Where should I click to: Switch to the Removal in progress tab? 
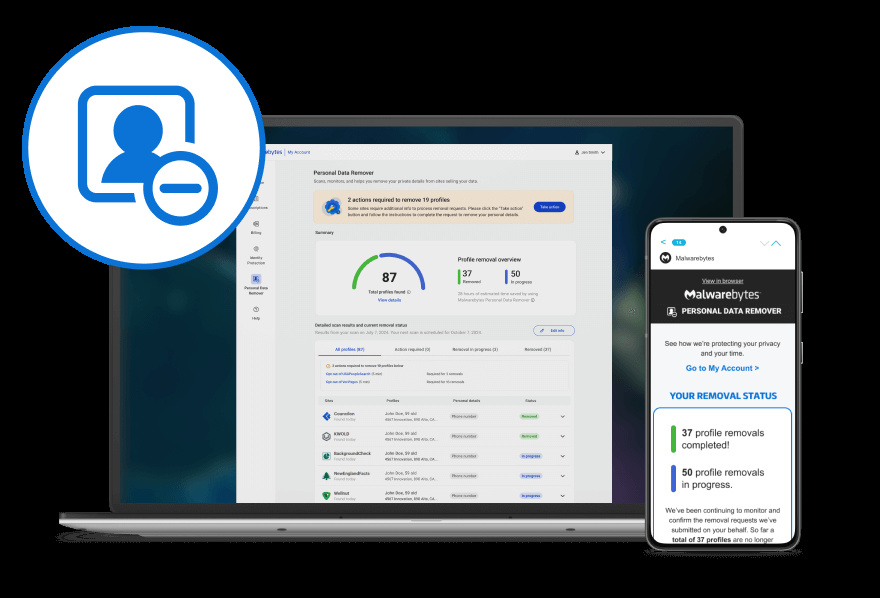coord(475,349)
